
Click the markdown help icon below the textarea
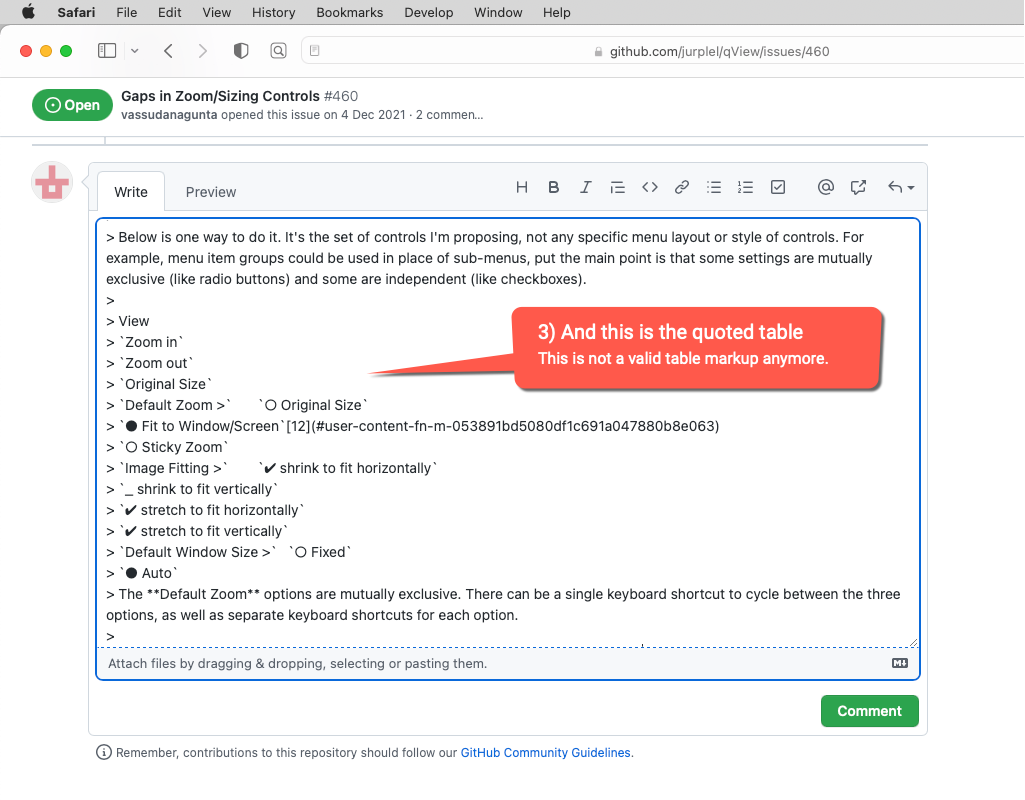[x=899, y=663]
